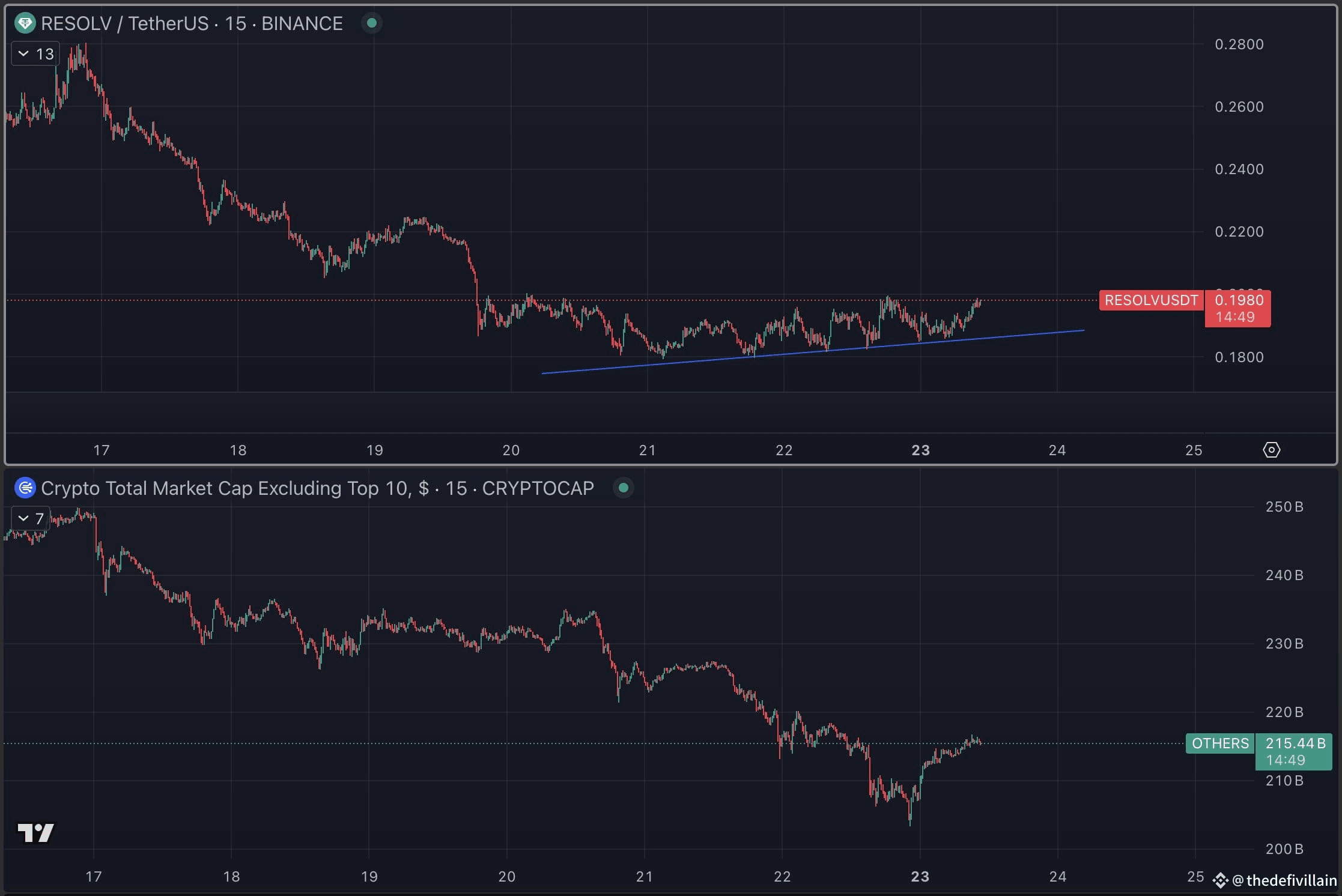Click date 22 on the market cap chart time axis

[x=782, y=877]
